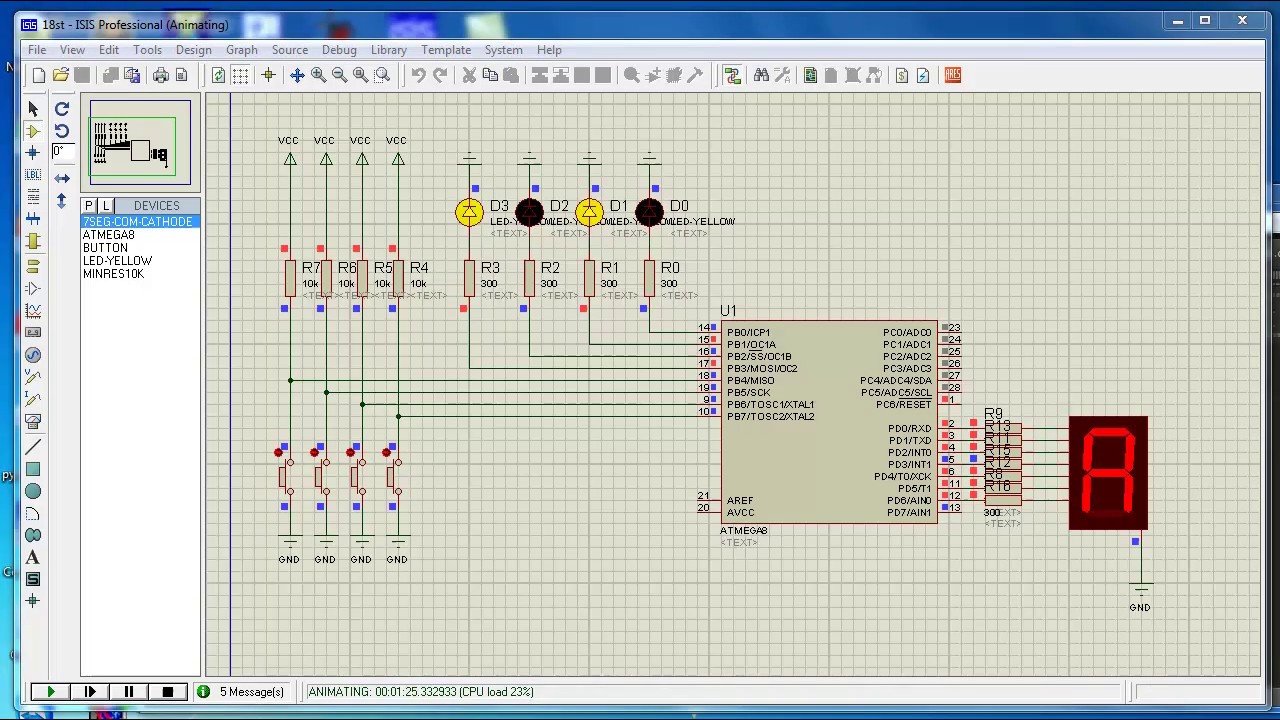Click the rotation angle input field
Image resolution: width=1280 pixels, height=720 pixels.
[62, 152]
